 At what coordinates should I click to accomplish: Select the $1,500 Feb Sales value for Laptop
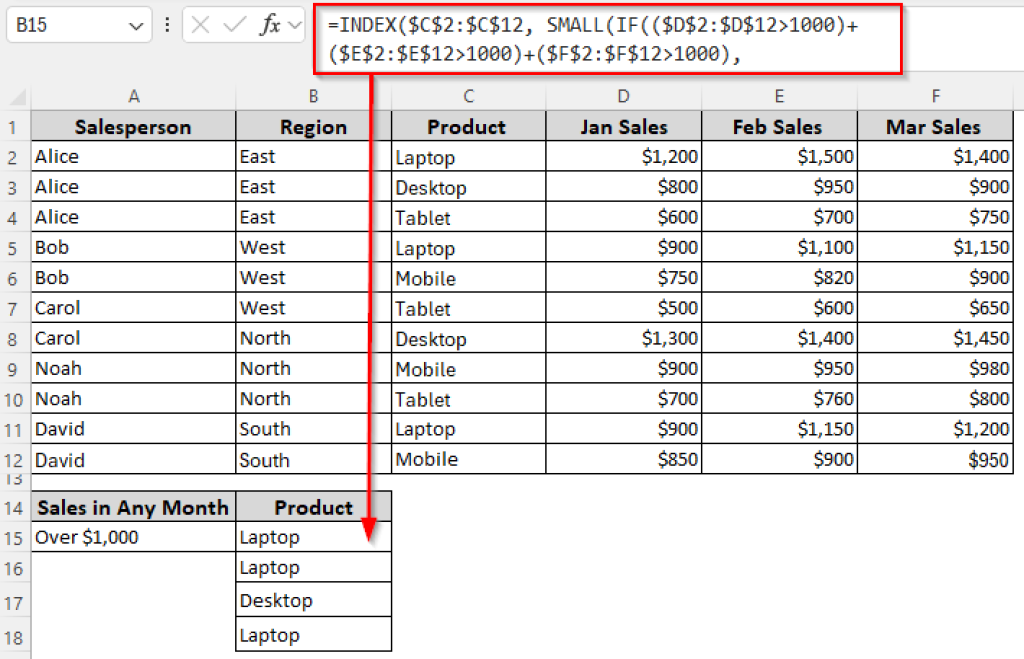coord(780,156)
